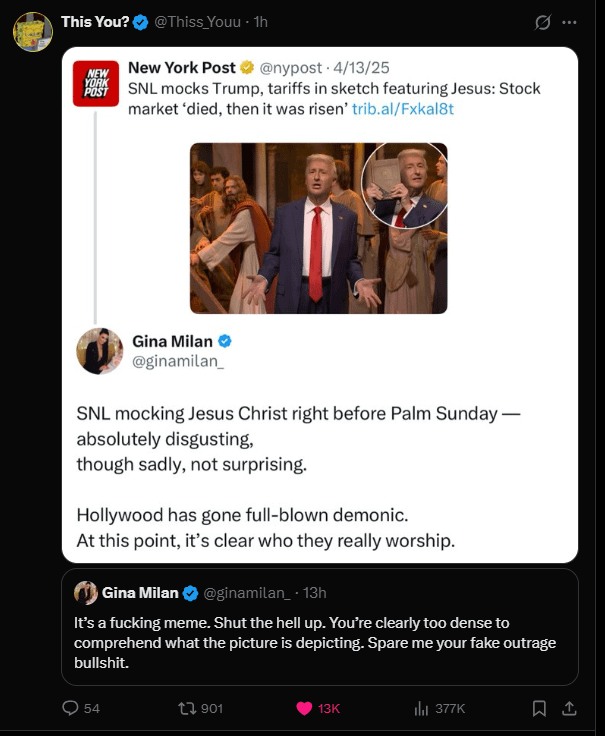Click the reply comment icon
Screen dimensions: 605x736
click(70, 708)
